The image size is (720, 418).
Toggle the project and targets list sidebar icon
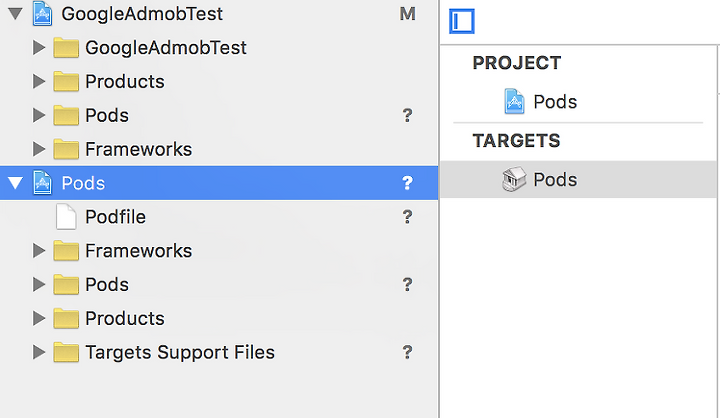(461, 21)
